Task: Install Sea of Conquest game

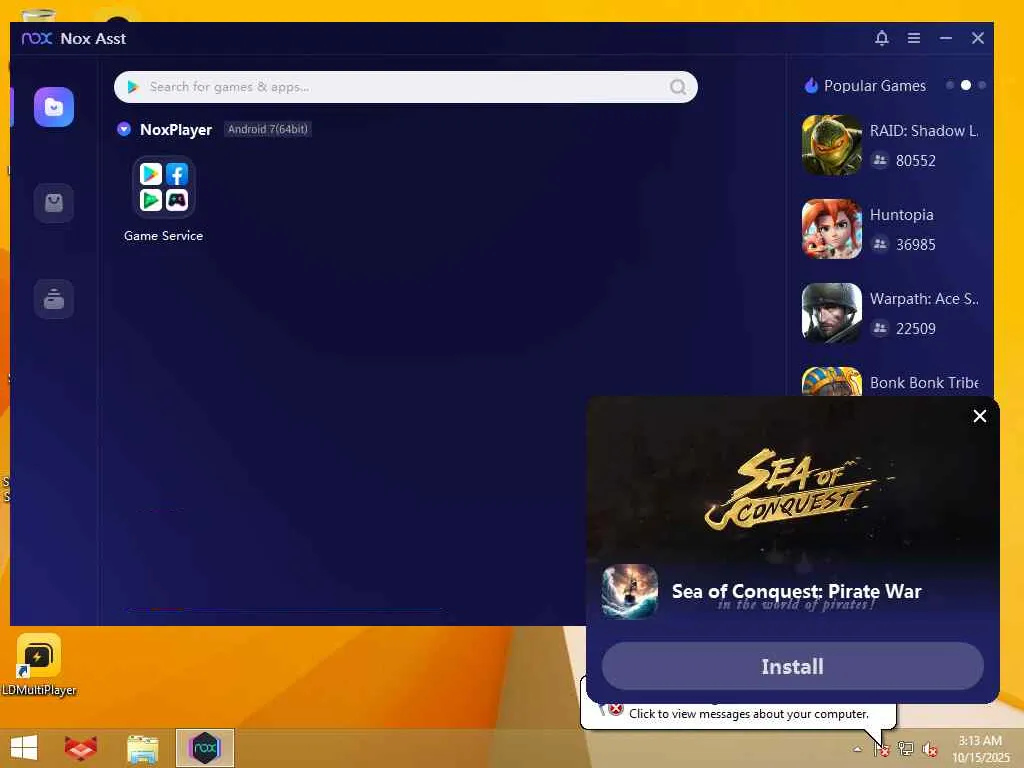Action: click(x=792, y=666)
